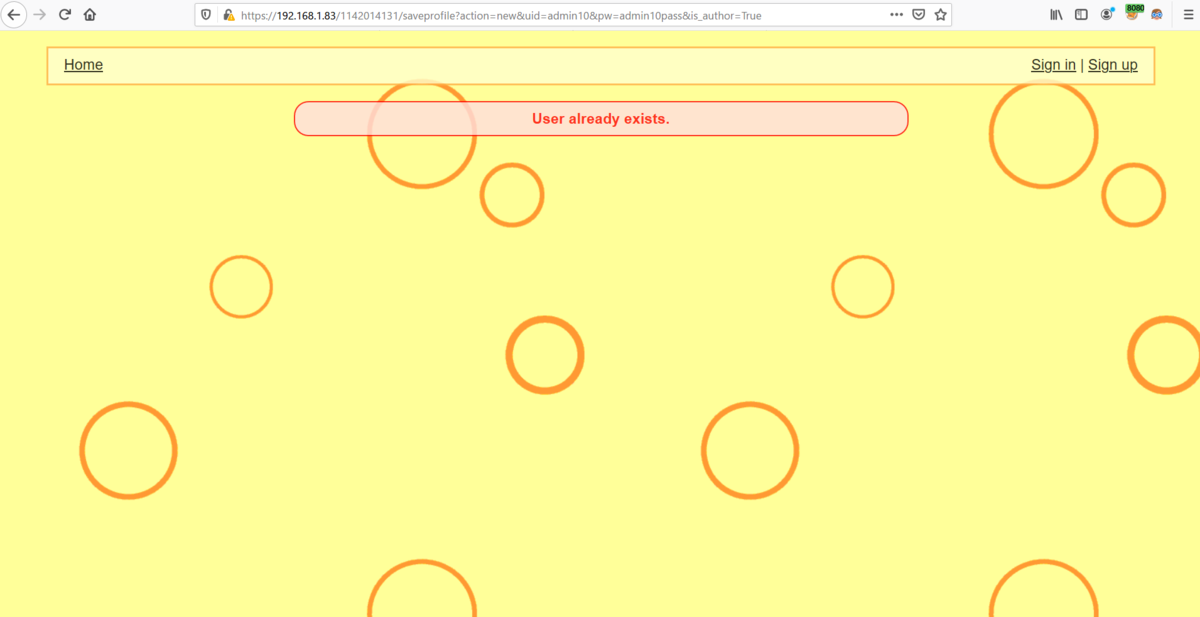This screenshot has width=1200, height=617.
Task: Select the 'User already exists.' error message
Action: pyautogui.click(x=601, y=118)
